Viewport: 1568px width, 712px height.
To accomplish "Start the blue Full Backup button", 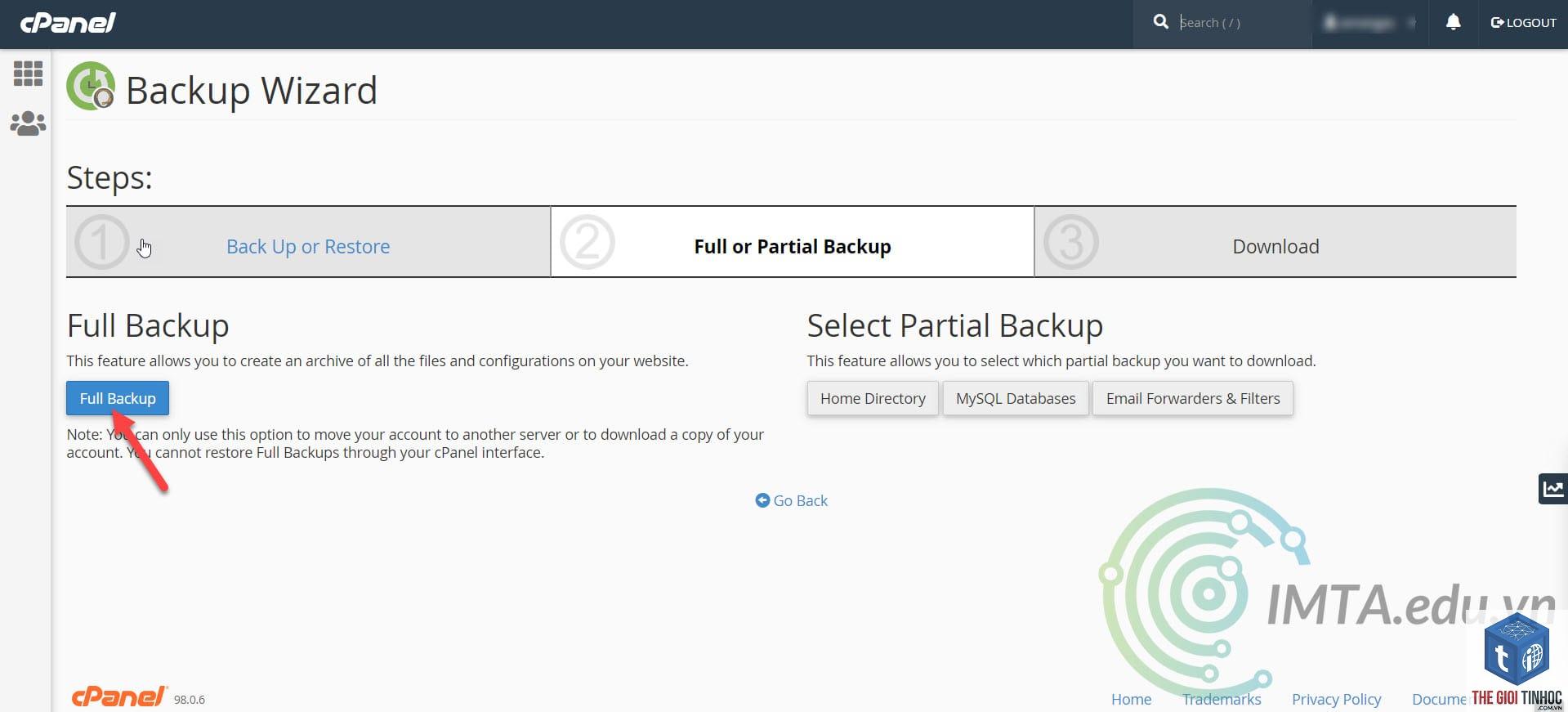I will point(118,398).
